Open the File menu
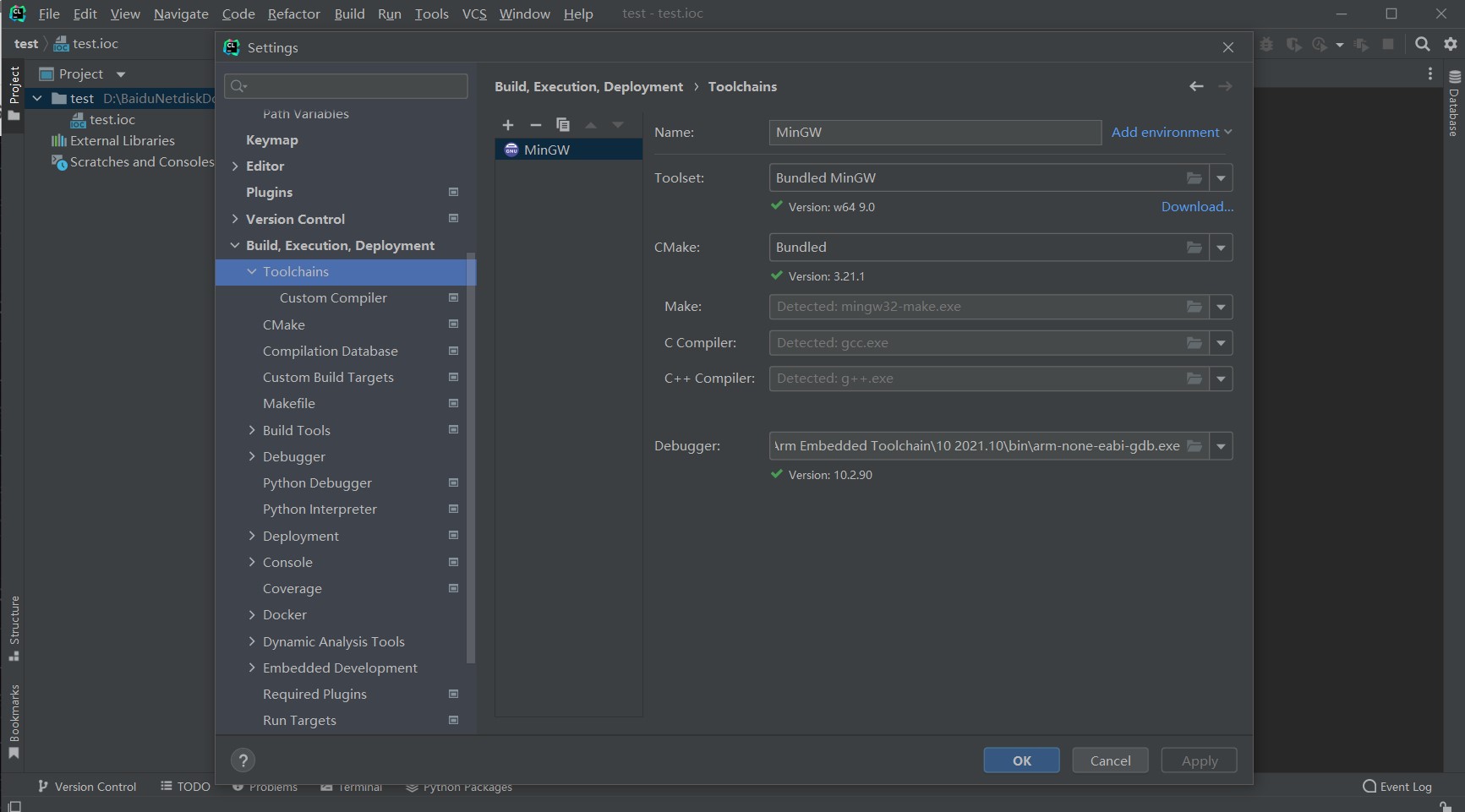Viewport: 1465px width, 812px height. [49, 14]
